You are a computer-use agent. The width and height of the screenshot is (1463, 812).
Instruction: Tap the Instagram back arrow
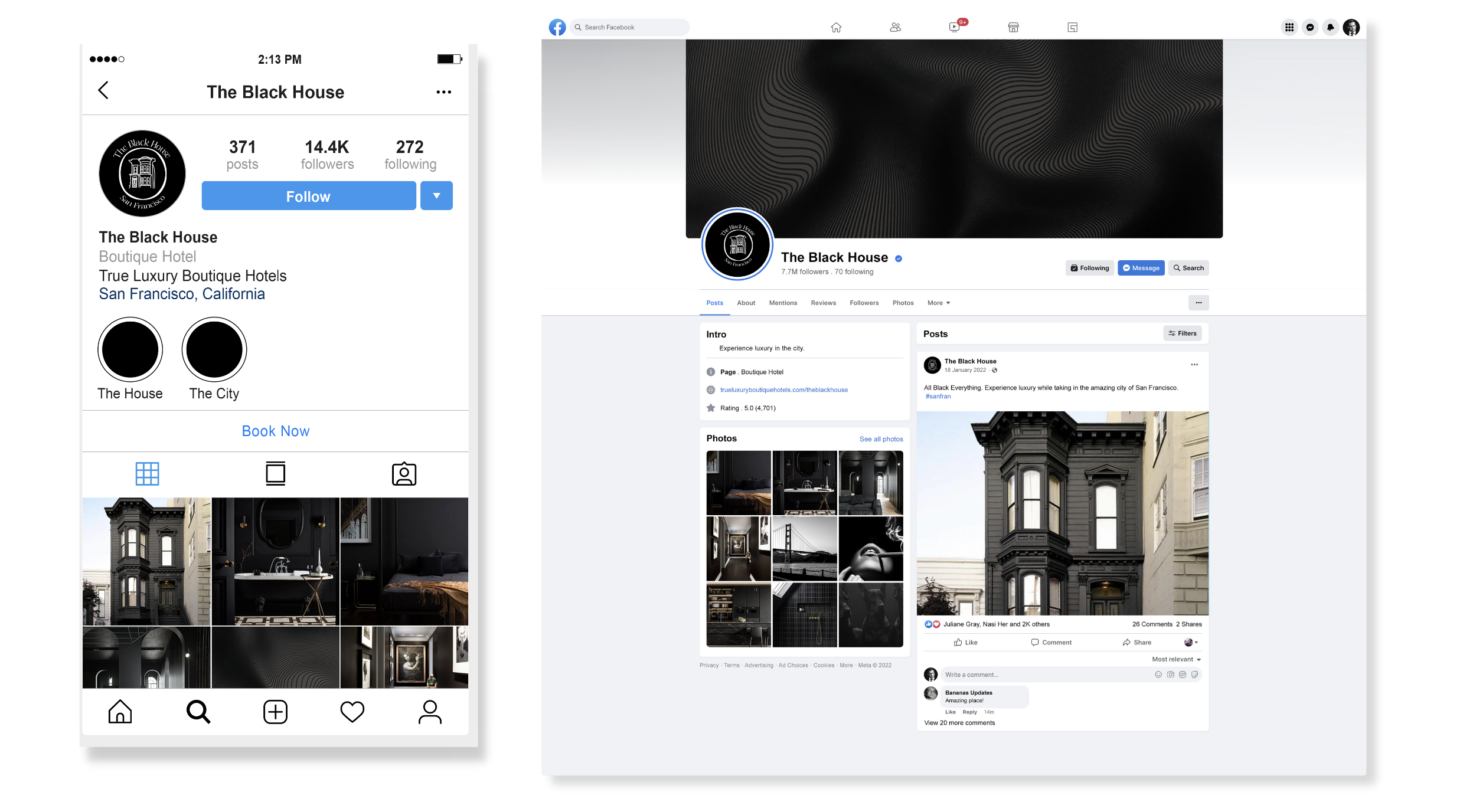(x=103, y=90)
